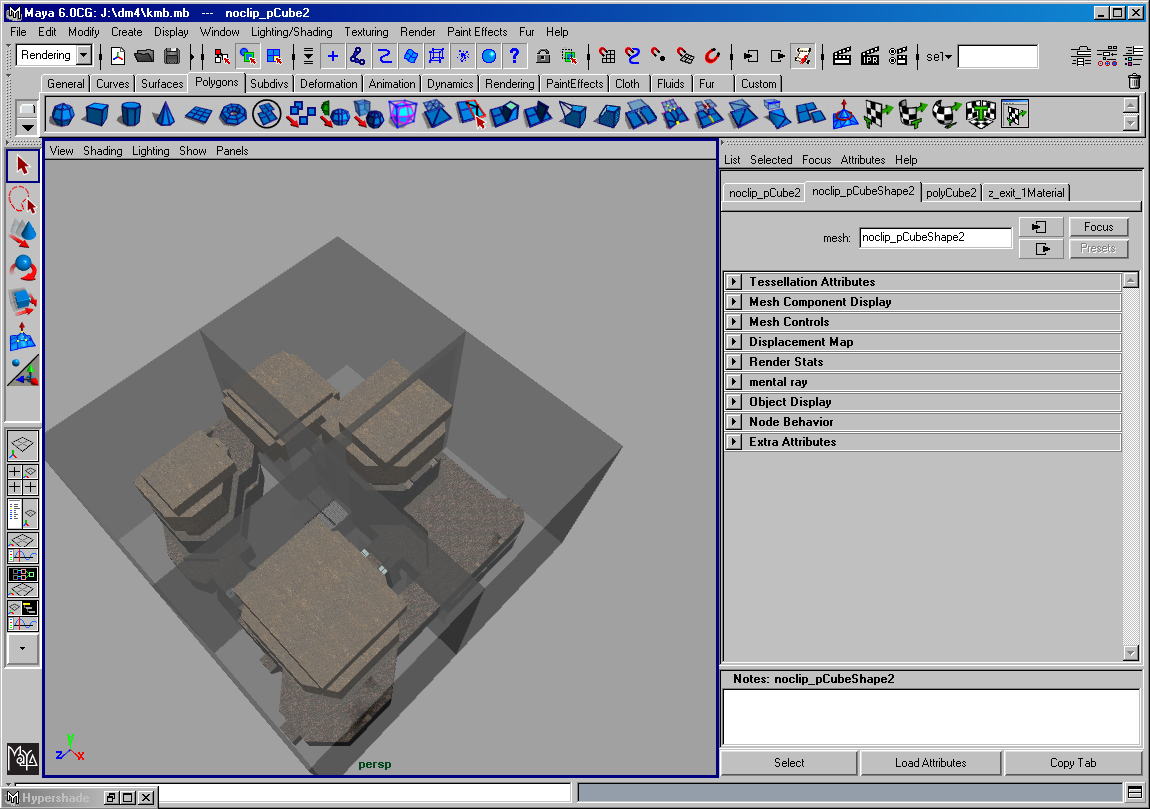The image size is (1150, 809).
Task: Click the trash can icon
Action: pos(1134,82)
